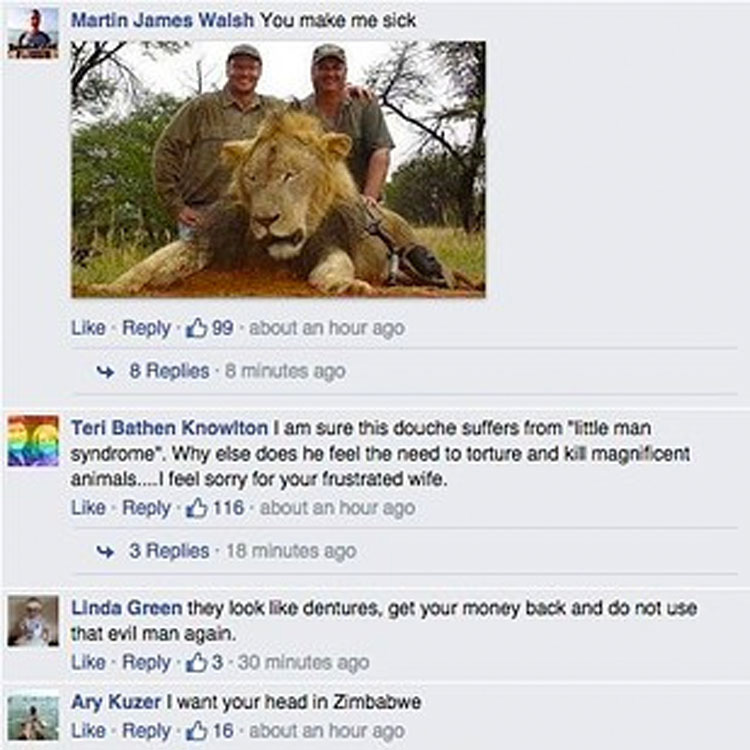Reply to Ary Kuzer's comment
Viewport: 750px width, 750px height.
click(x=146, y=731)
